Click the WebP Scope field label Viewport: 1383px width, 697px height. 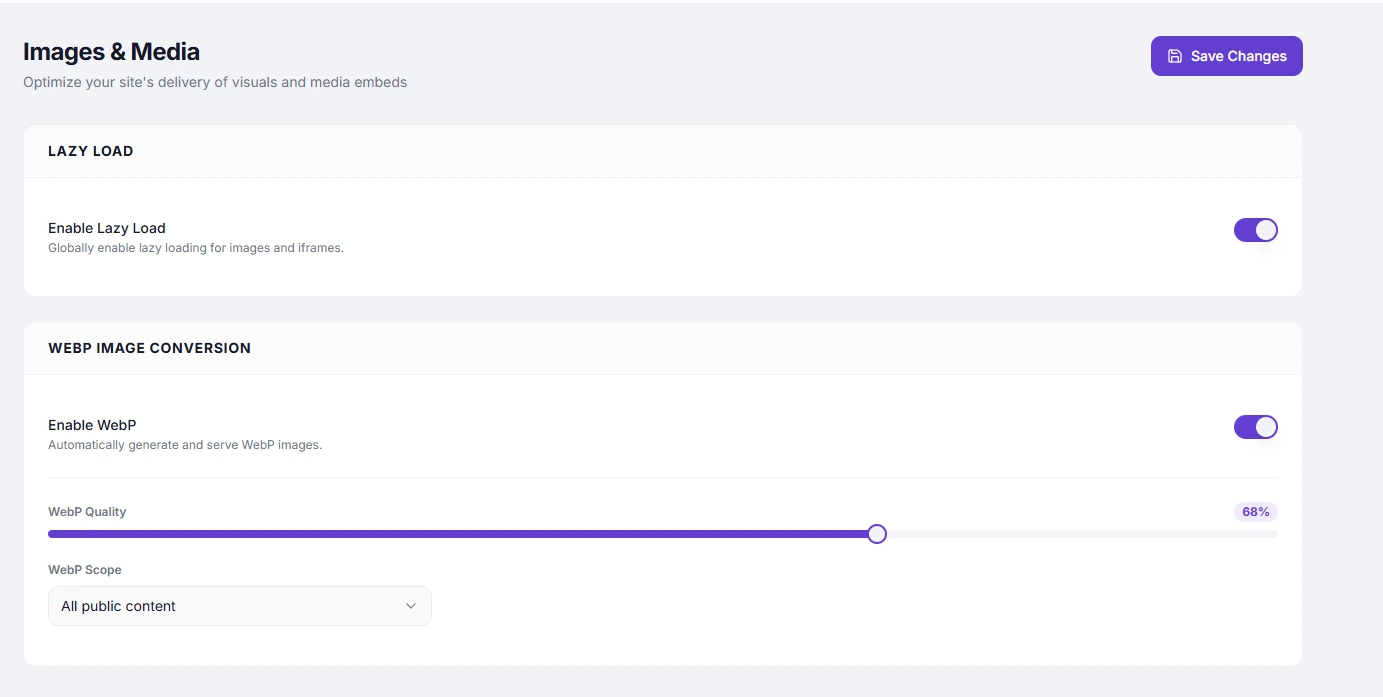click(x=85, y=570)
